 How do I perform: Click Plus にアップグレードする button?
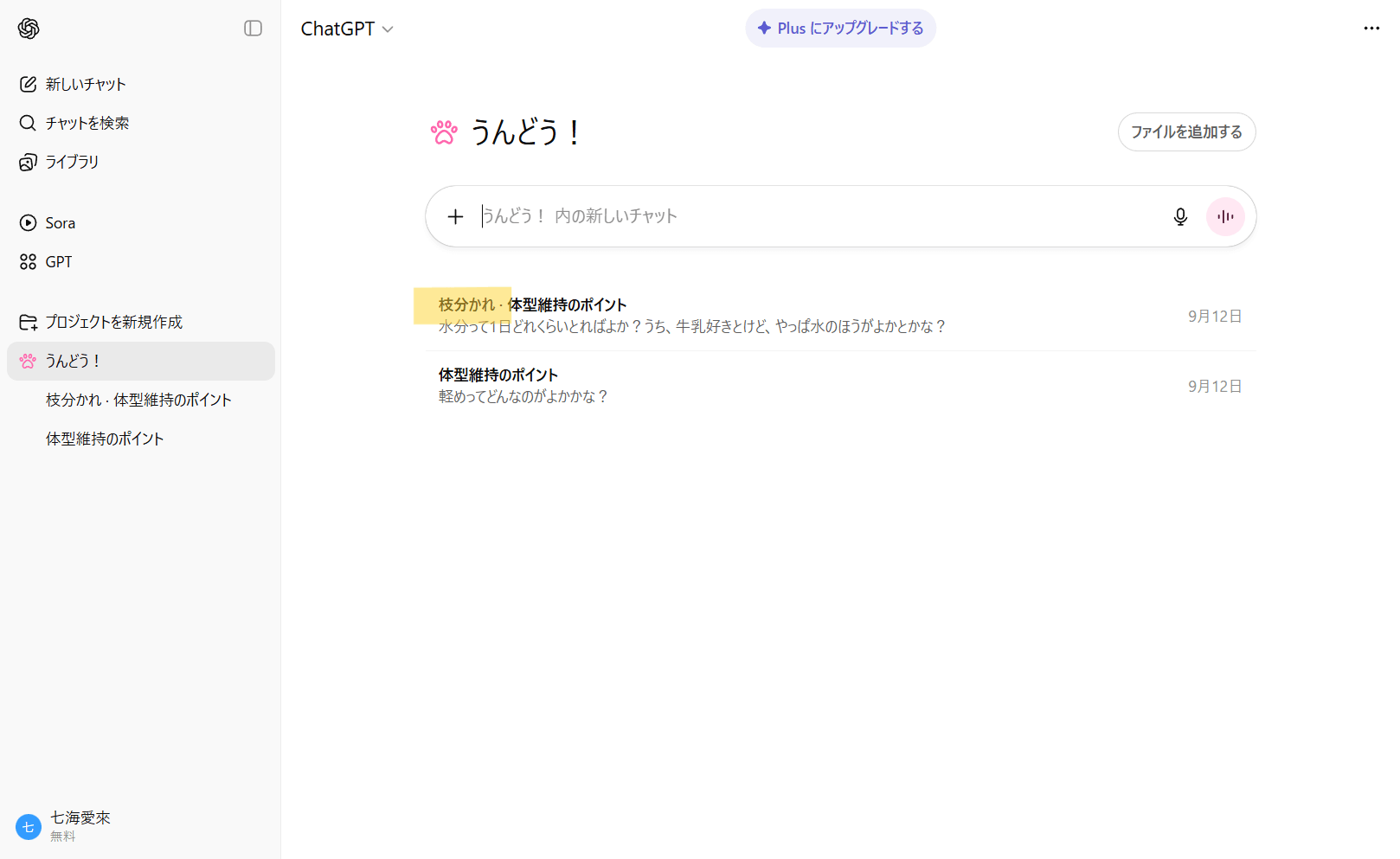coord(840,29)
